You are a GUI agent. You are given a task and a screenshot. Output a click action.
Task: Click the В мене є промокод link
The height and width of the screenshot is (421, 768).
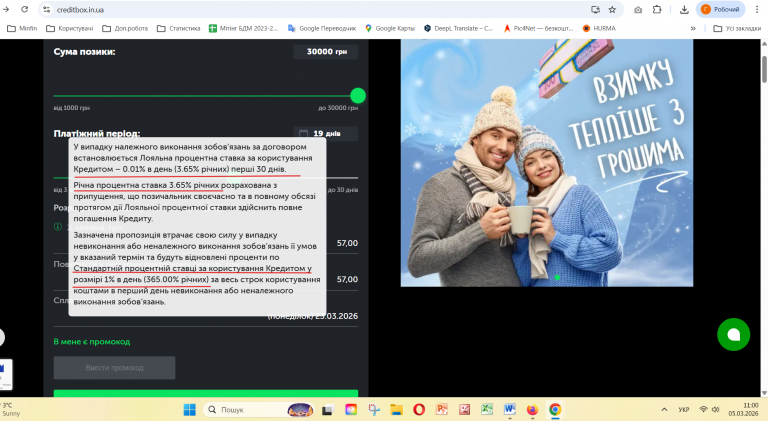tap(92, 342)
